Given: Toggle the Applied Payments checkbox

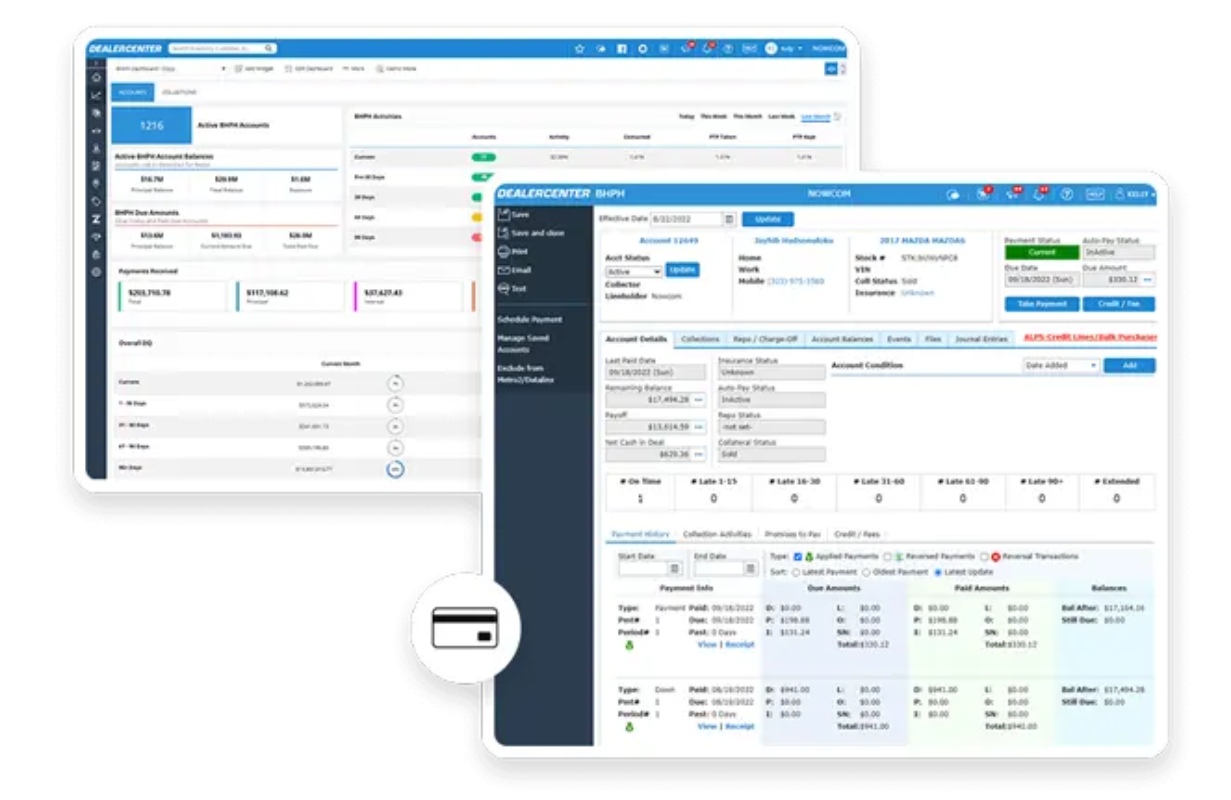Looking at the screenshot, I should [x=797, y=556].
